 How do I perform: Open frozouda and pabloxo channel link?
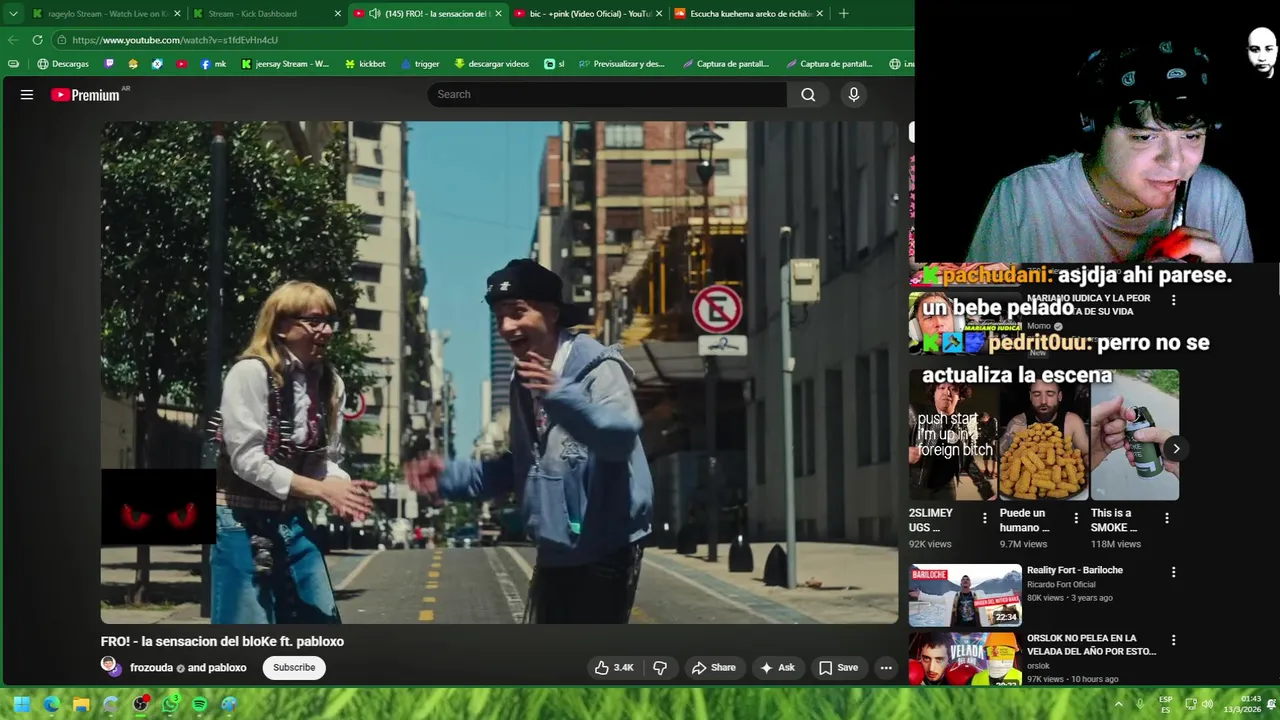point(188,668)
